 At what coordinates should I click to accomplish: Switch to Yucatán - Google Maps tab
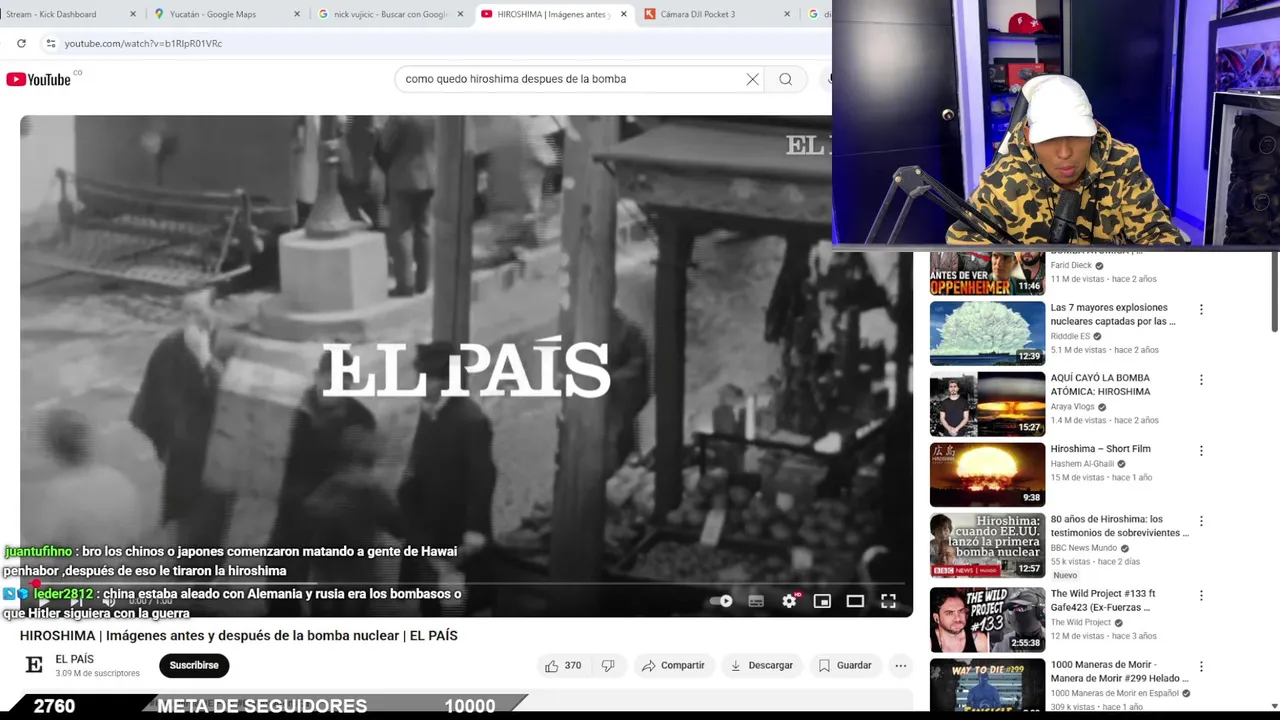[x=213, y=14]
